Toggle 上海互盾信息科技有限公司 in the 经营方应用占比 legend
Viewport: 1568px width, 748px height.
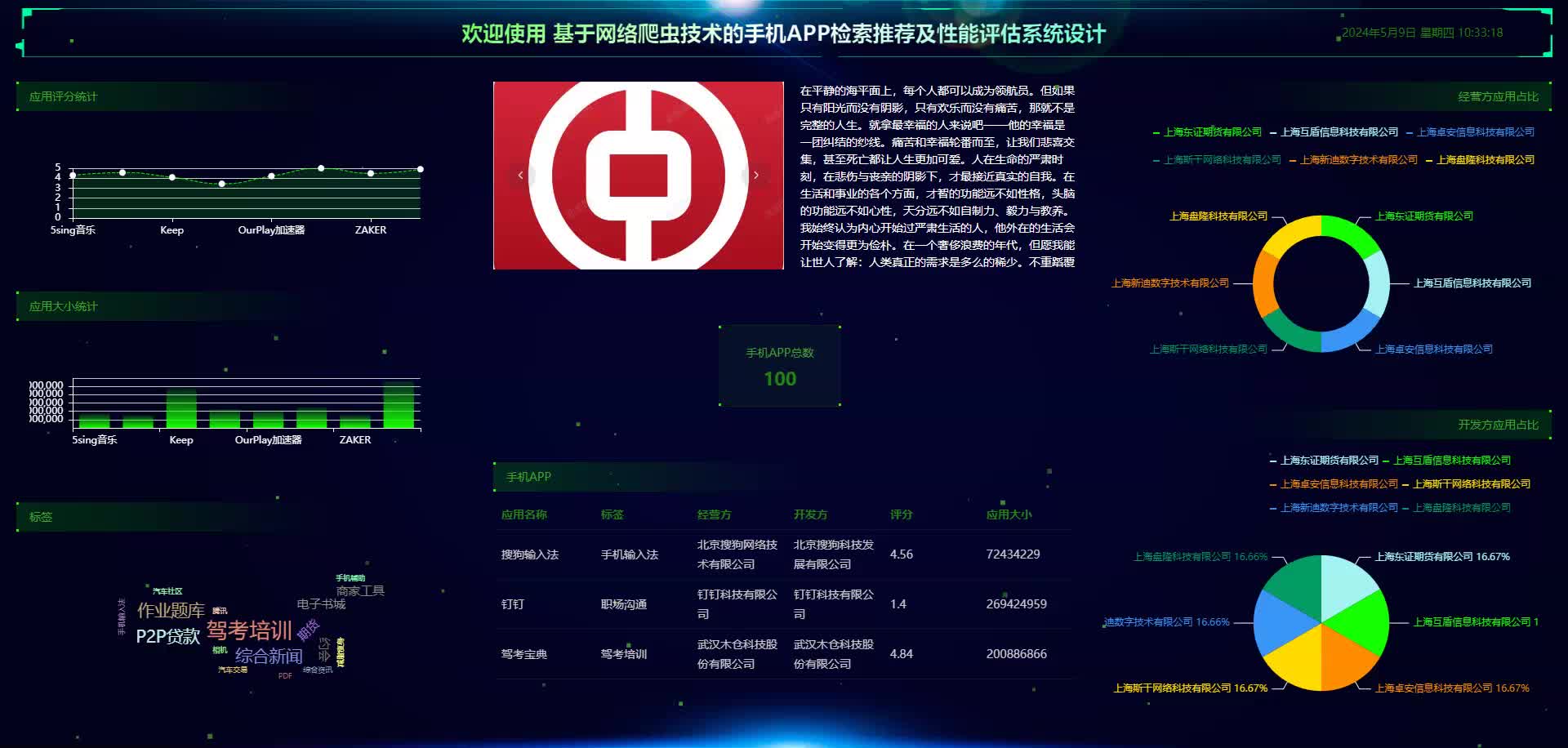[x=1334, y=132]
